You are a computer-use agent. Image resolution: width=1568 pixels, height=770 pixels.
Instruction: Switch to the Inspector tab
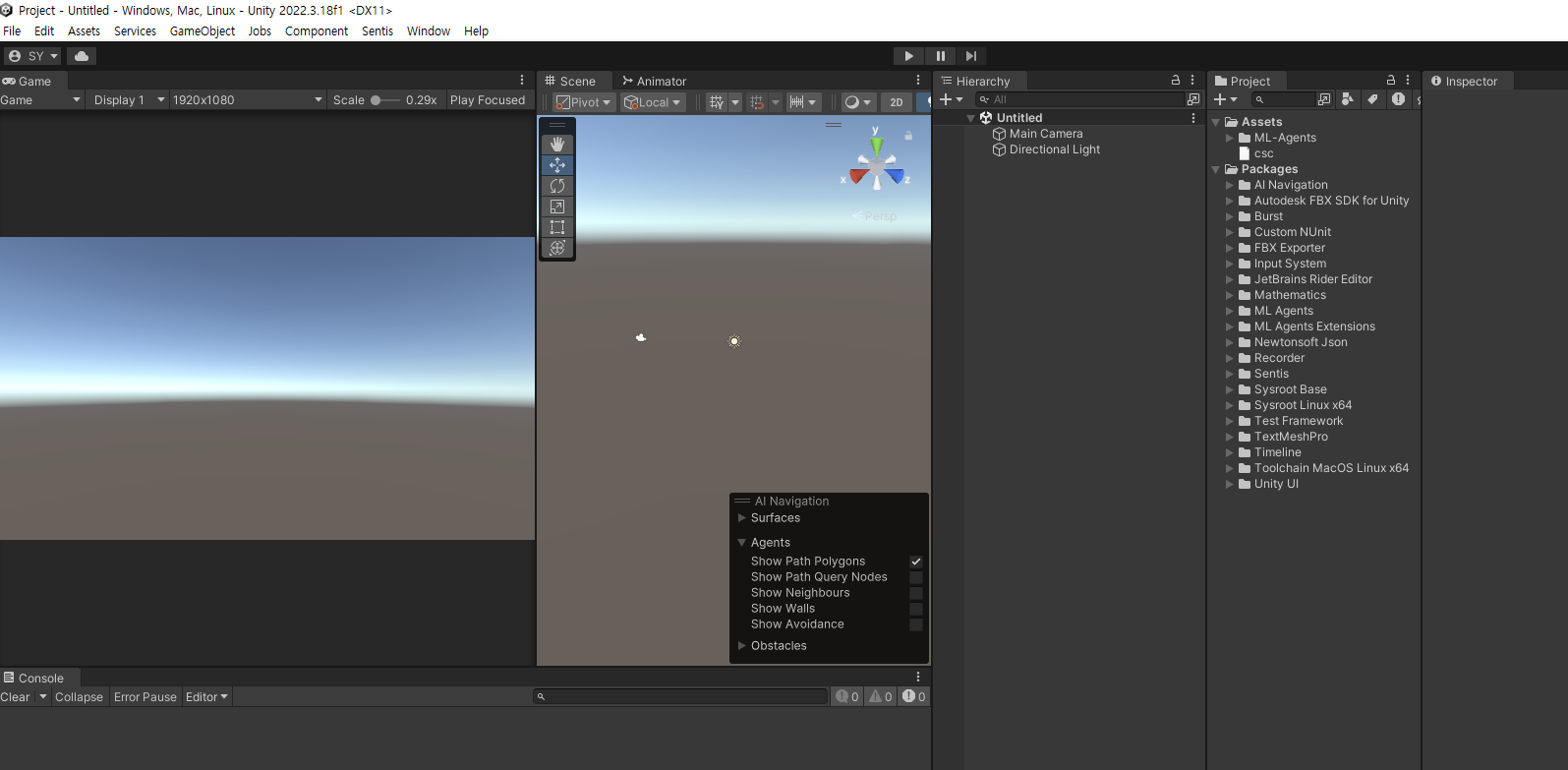(1465, 82)
